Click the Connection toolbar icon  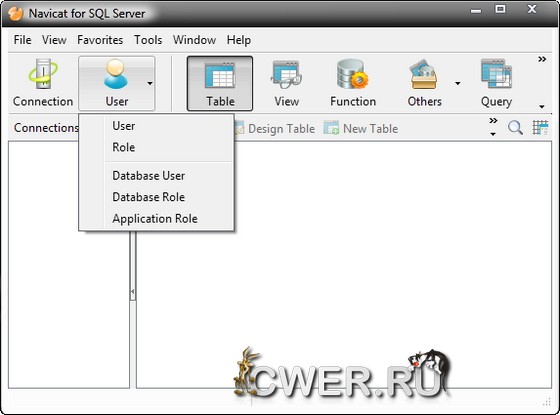(x=43, y=84)
